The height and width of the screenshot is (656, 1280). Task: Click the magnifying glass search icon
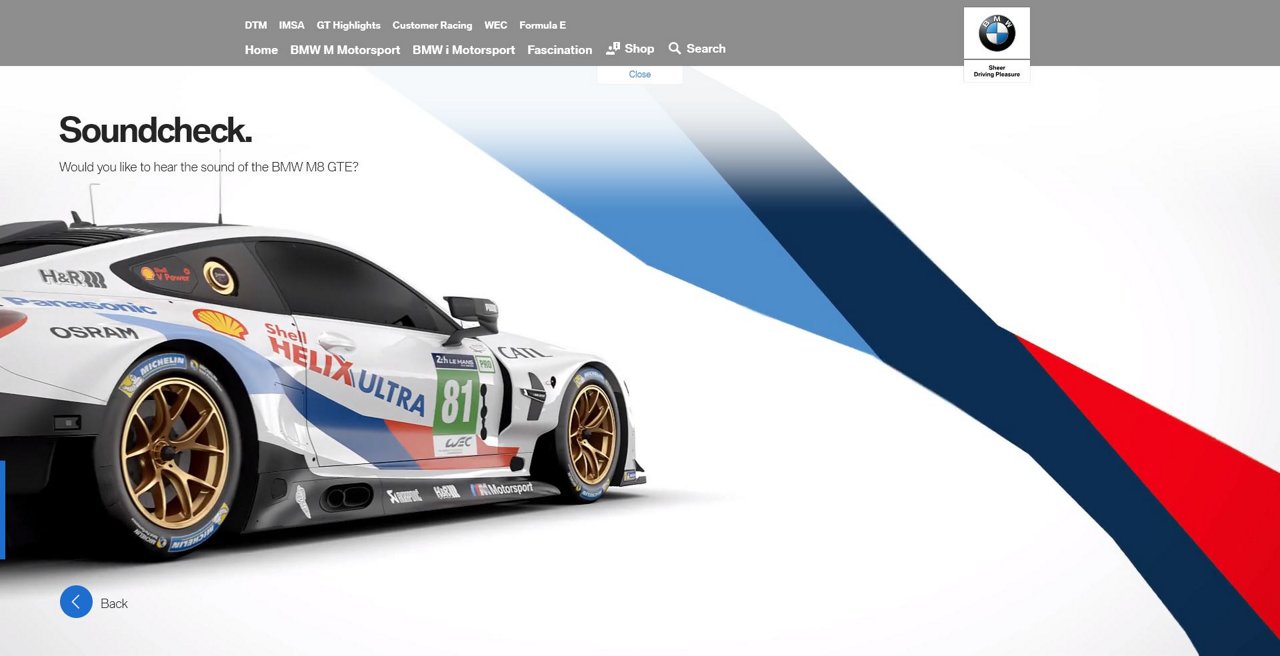click(x=675, y=48)
